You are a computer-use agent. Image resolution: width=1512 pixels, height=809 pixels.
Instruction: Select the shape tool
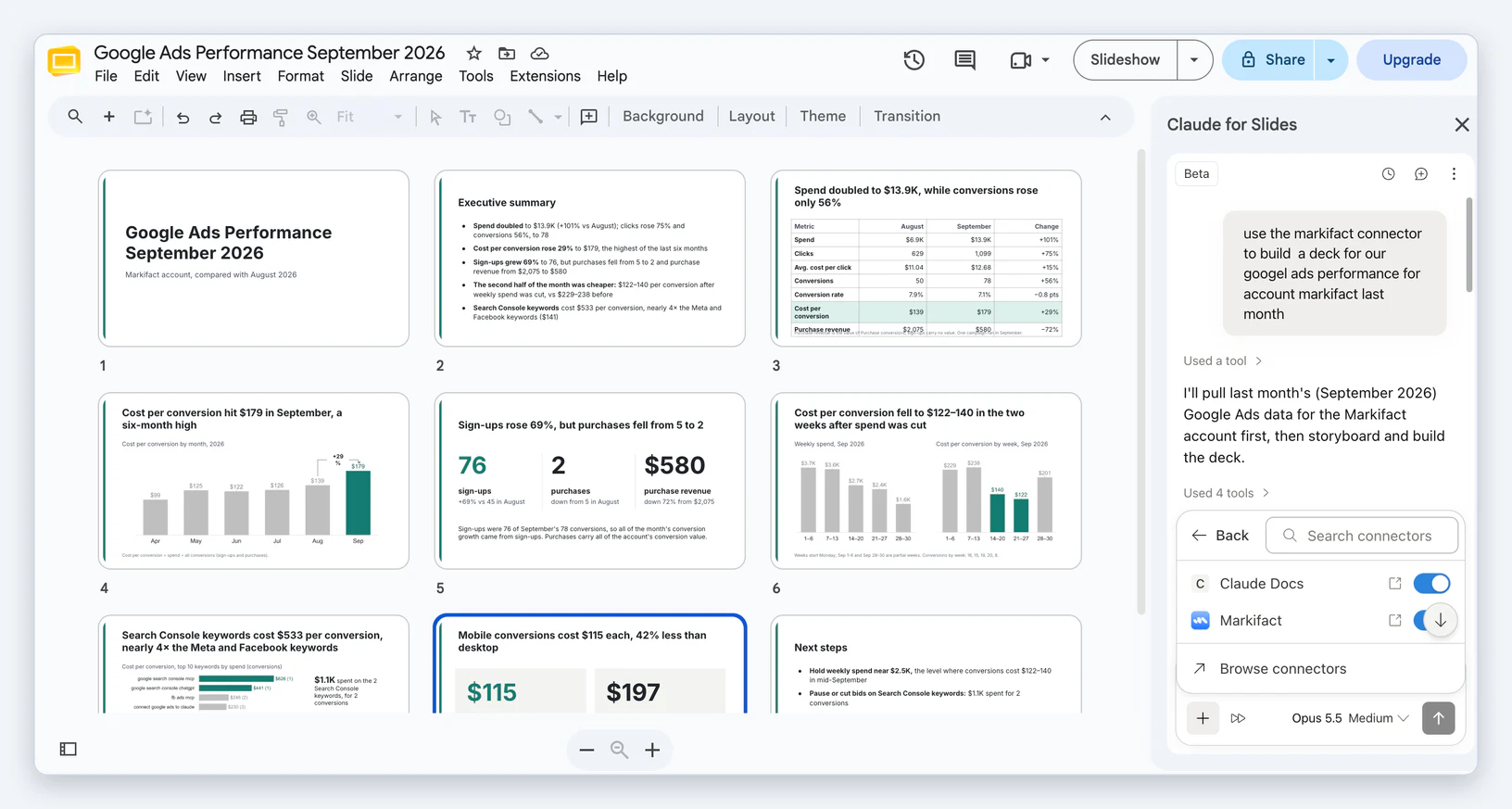(502, 118)
